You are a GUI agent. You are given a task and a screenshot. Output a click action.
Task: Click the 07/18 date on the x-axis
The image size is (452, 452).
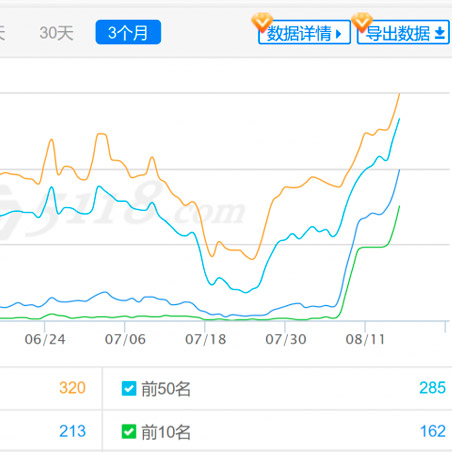pyautogui.click(x=205, y=339)
